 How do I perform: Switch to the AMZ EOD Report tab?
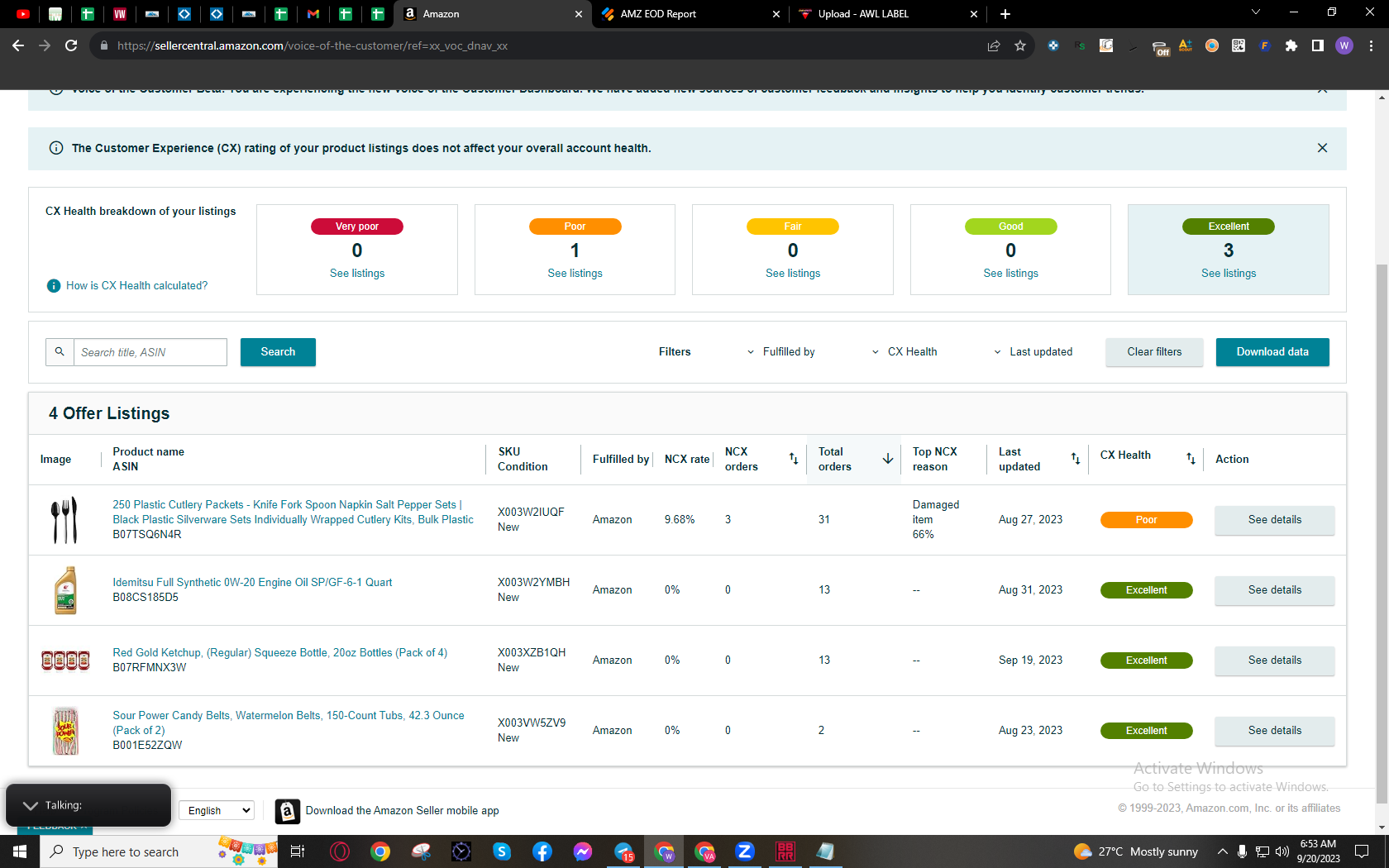click(x=691, y=14)
